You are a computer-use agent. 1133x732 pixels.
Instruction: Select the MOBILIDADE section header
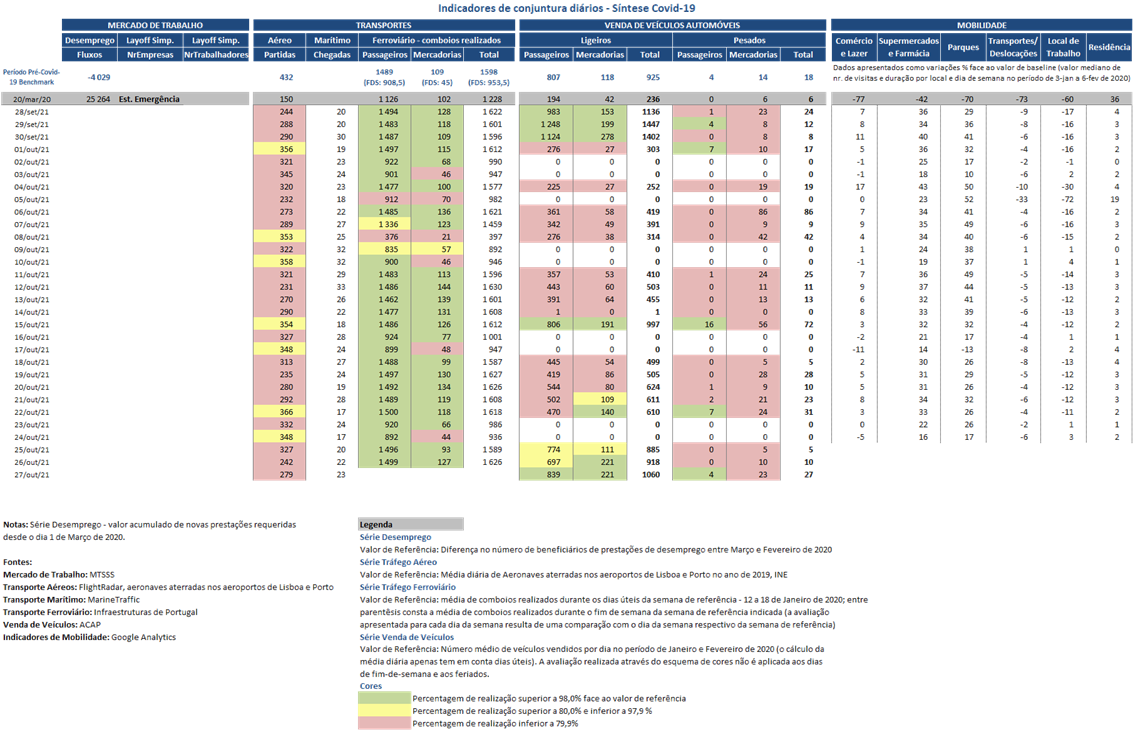[981, 25]
